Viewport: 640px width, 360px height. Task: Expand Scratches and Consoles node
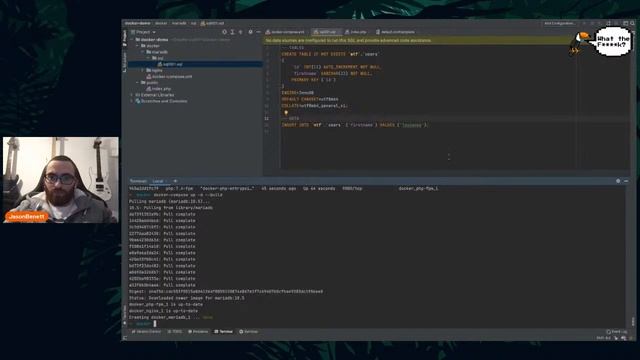pyautogui.click(x=132, y=101)
